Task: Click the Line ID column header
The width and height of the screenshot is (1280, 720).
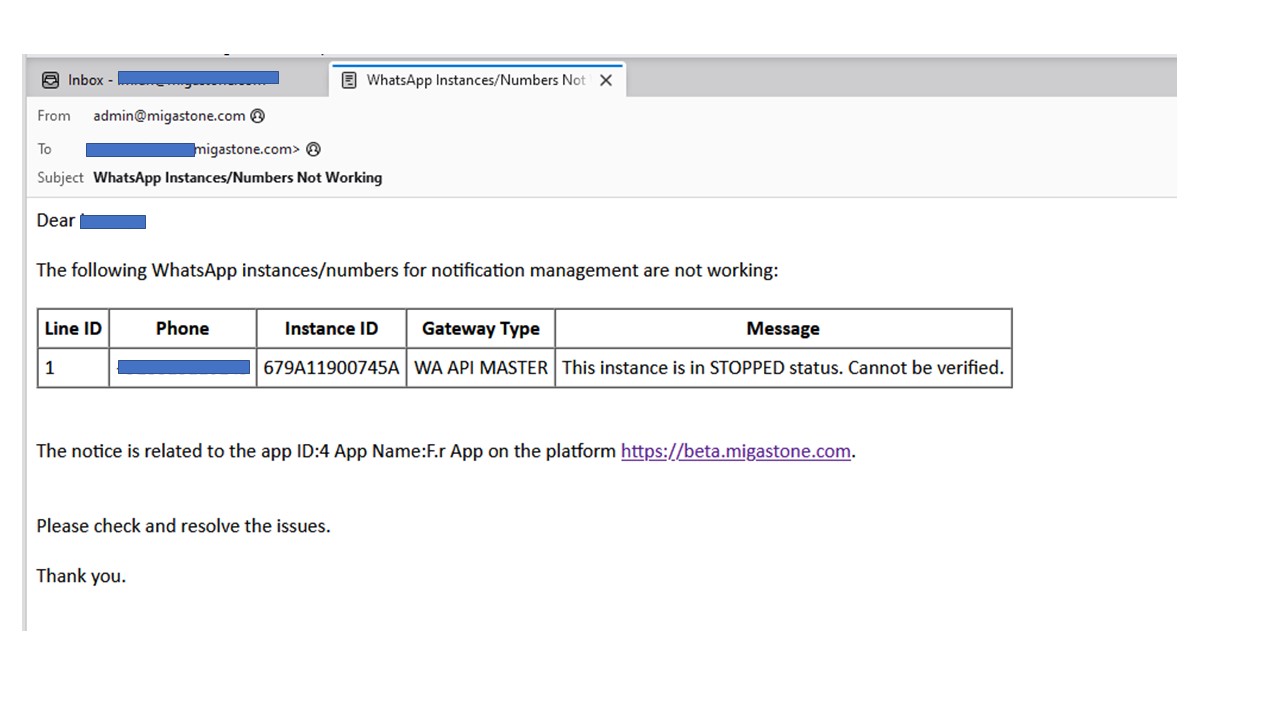Action: [x=73, y=328]
